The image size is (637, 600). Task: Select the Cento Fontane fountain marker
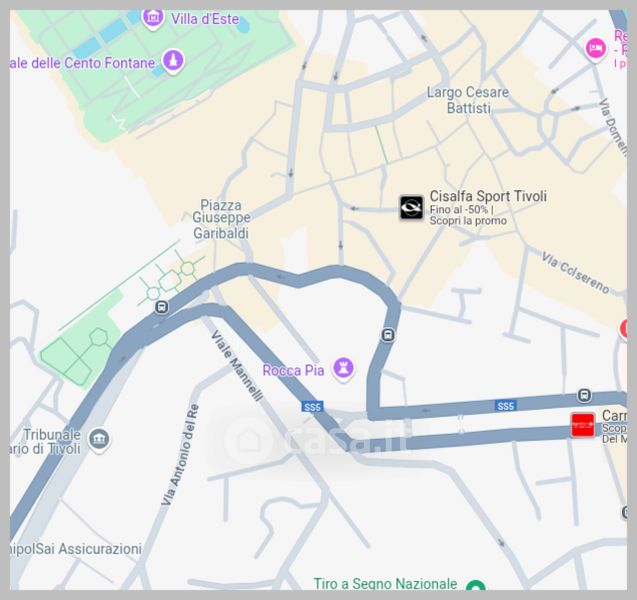(173, 62)
